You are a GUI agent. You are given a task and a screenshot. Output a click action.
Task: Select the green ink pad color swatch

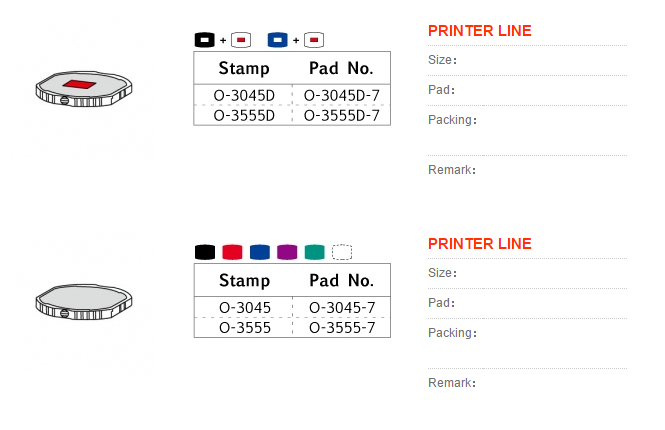pos(315,252)
